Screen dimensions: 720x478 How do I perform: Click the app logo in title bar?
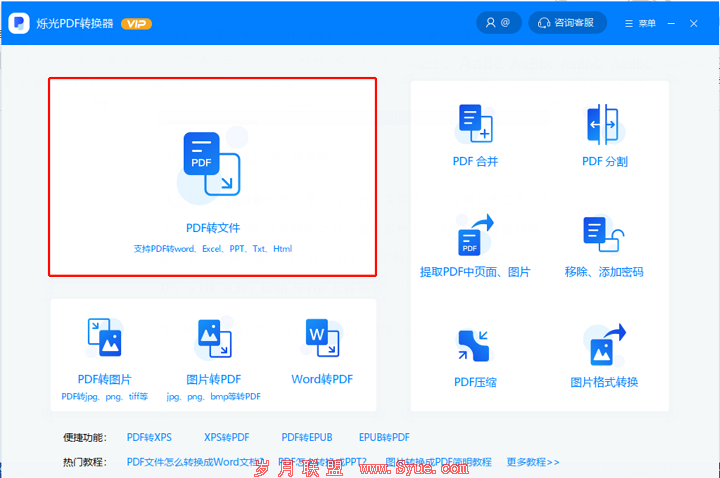point(19,23)
